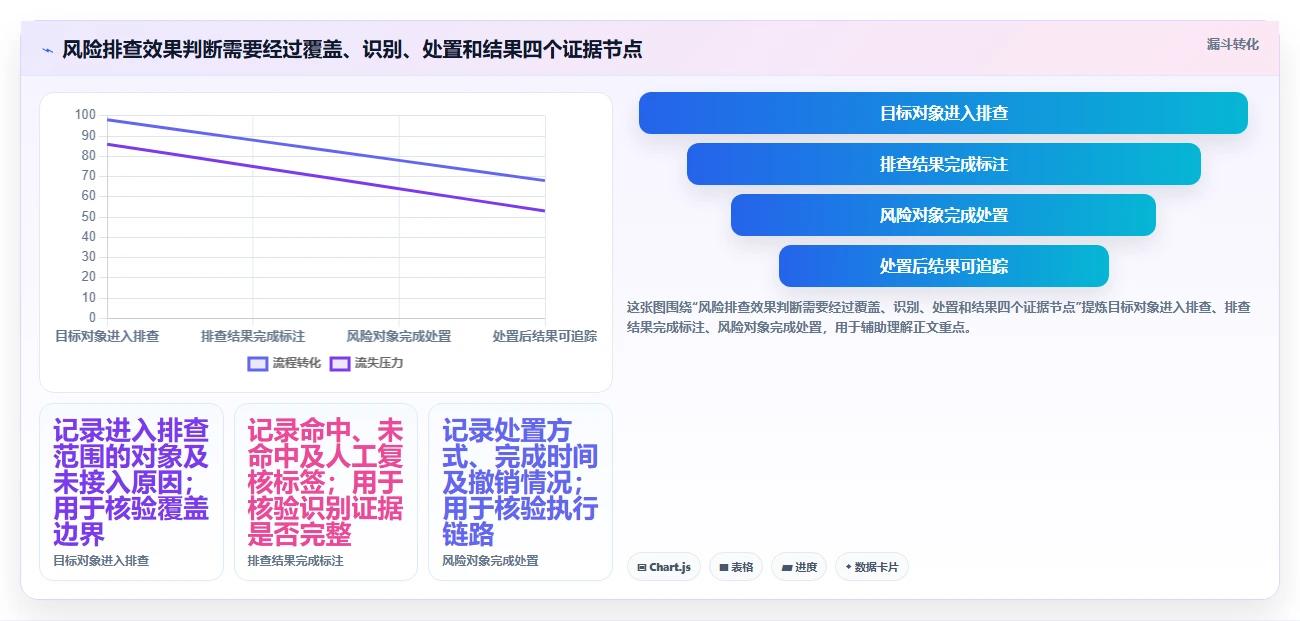Image resolution: width=1300 pixels, height=621 pixels.
Task: Click the 漏斗转化 label in the header
Action: tap(1233, 45)
